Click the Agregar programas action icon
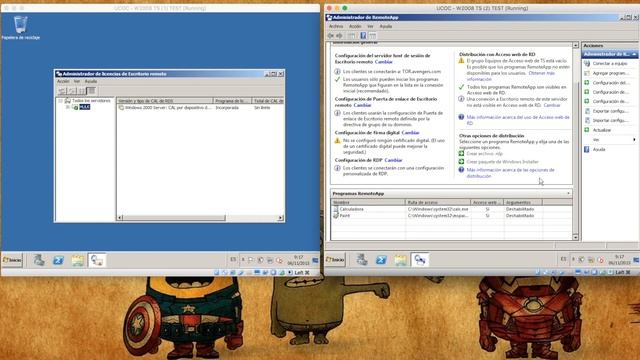This screenshot has height=360, width=640. click(x=587, y=73)
